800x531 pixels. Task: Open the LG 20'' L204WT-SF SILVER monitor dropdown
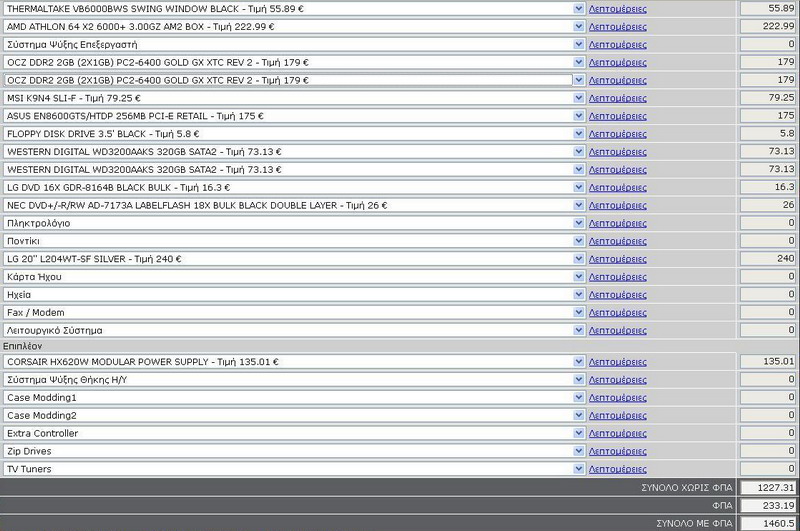[293, 259]
